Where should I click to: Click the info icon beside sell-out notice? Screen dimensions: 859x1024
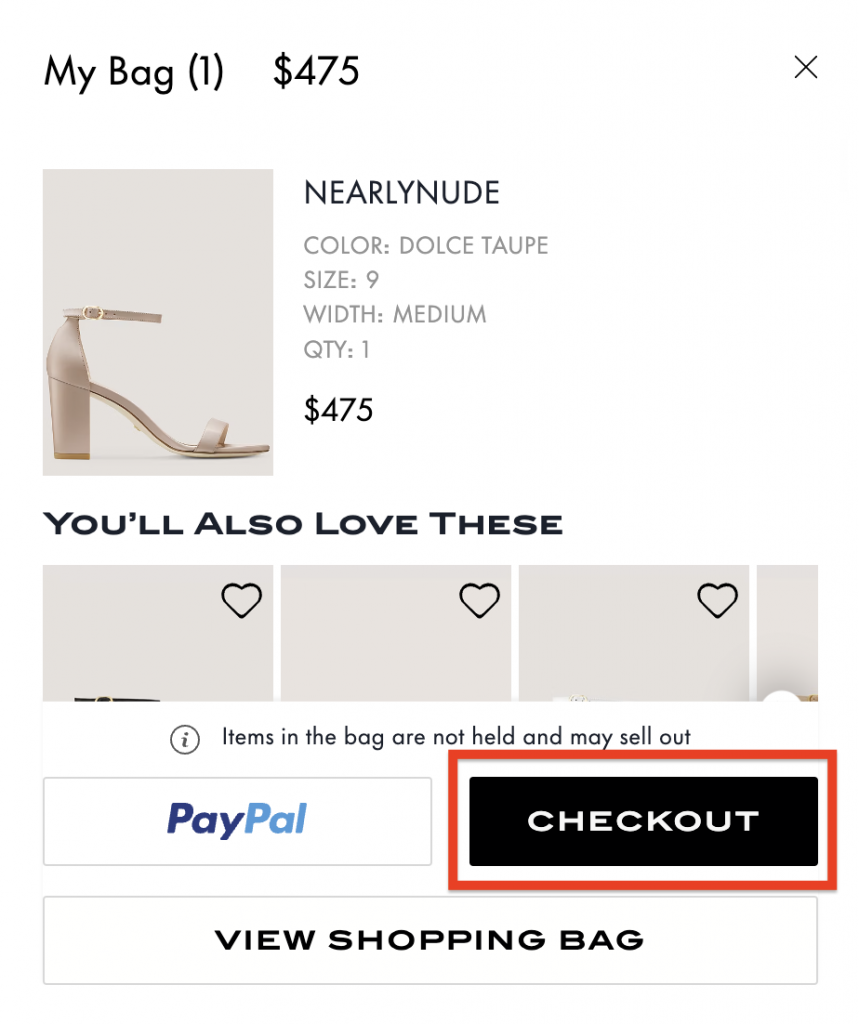[x=183, y=739]
